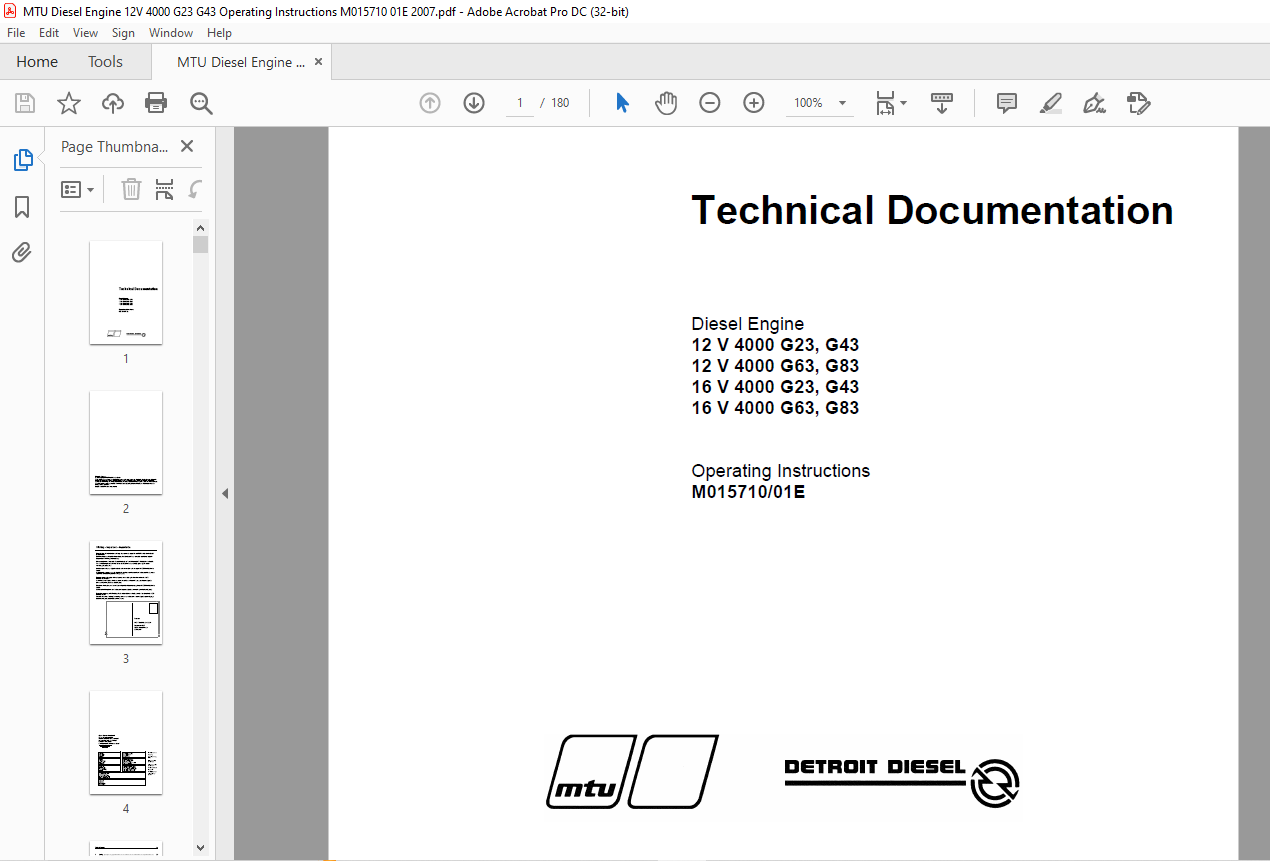The height and width of the screenshot is (861, 1270).
Task: Open the Help menu
Action: 220,33
